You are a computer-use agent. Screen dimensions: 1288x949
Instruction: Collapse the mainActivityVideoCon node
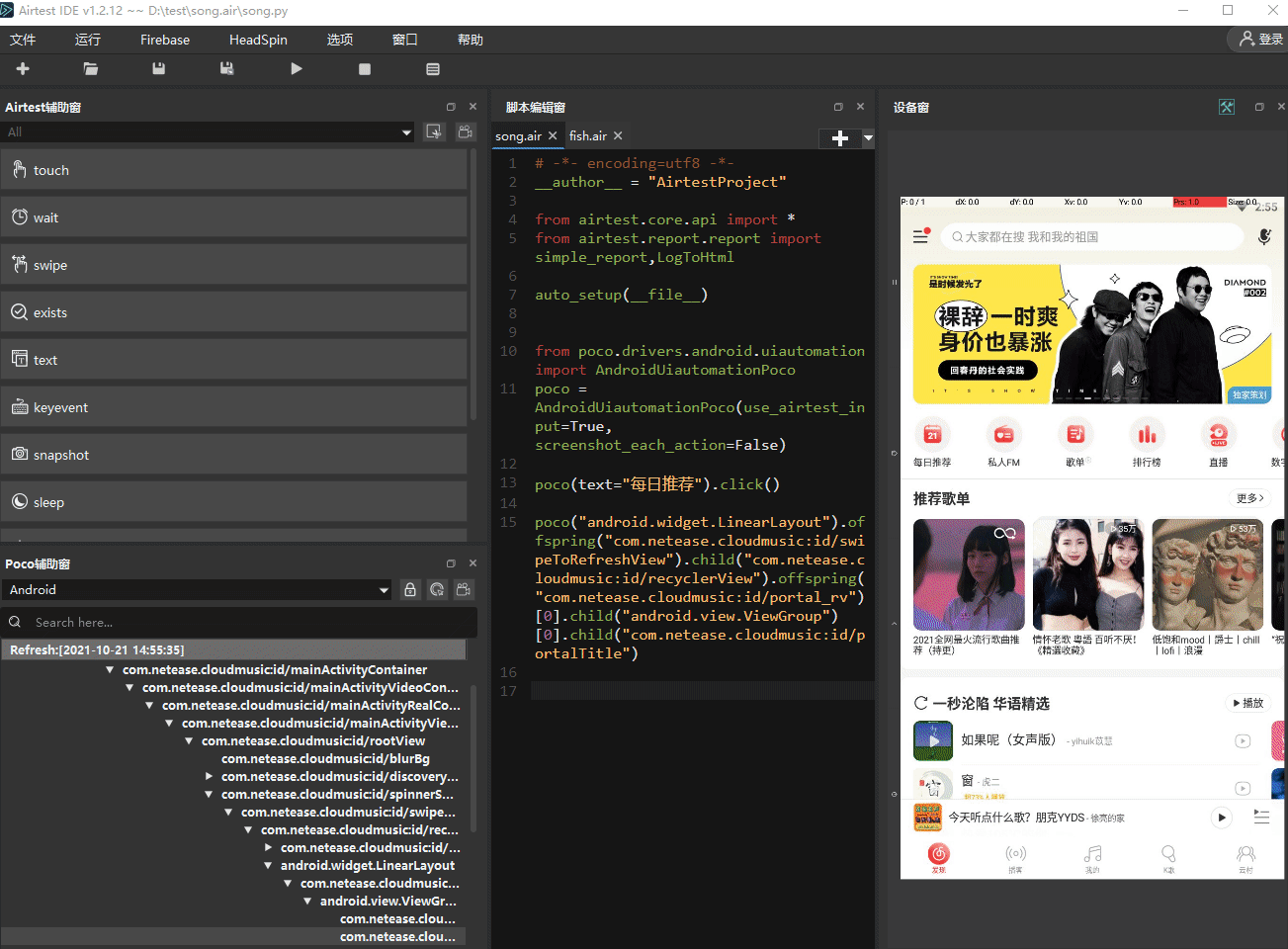pyautogui.click(x=129, y=688)
